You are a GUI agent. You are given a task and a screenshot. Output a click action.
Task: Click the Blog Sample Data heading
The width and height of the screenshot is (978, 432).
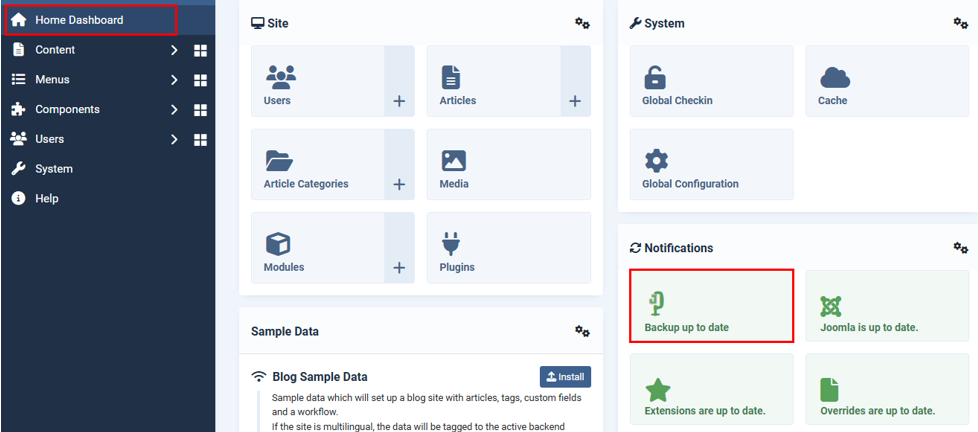[x=320, y=377]
